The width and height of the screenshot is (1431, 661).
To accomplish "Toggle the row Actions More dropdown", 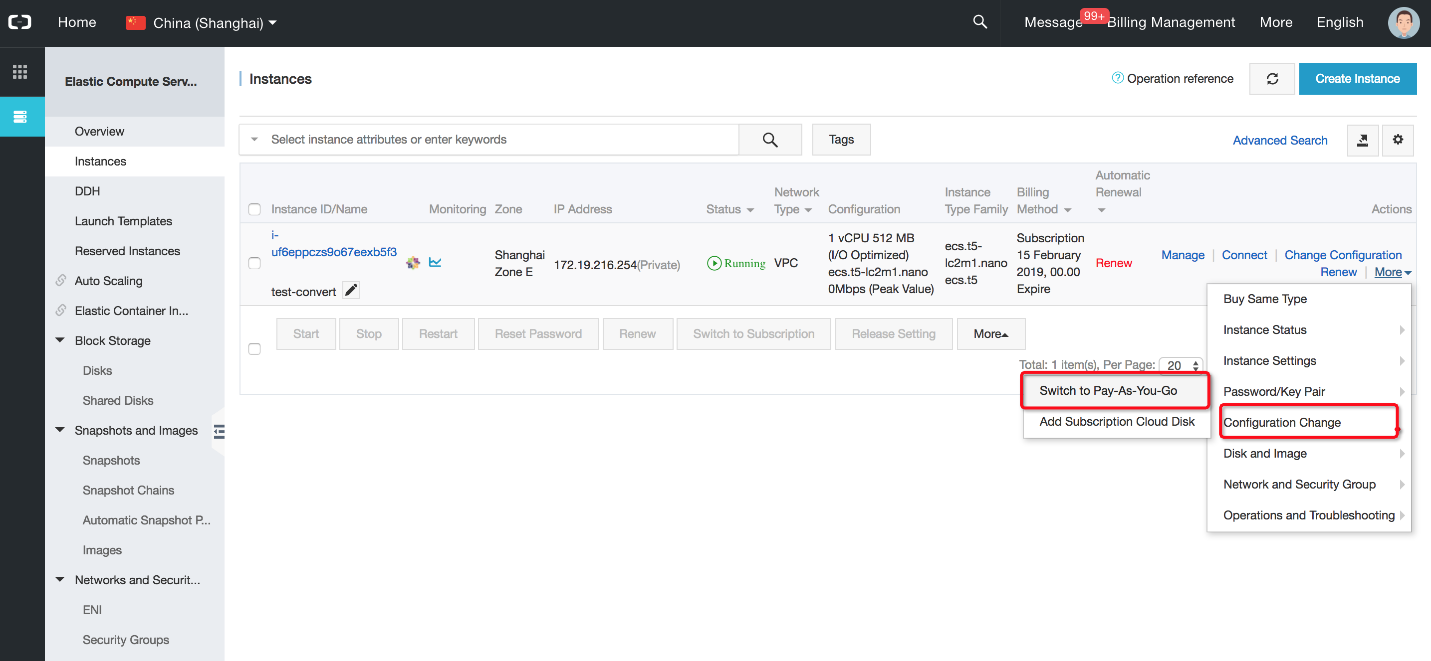I will (x=1393, y=272).
